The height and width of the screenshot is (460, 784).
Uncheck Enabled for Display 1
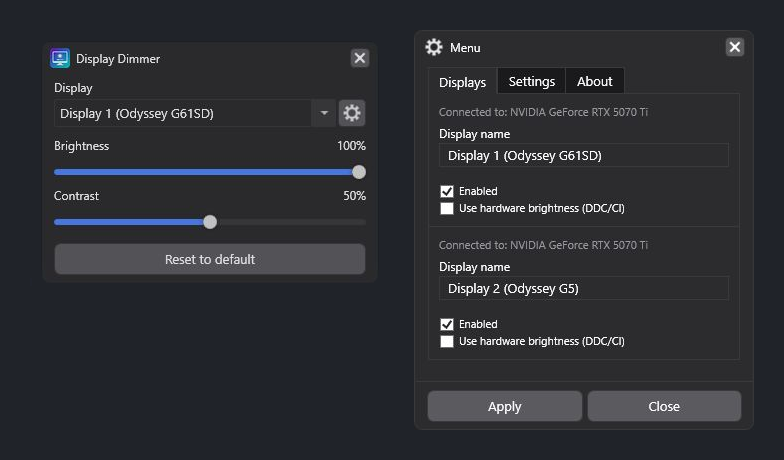[x=446, y=192]
